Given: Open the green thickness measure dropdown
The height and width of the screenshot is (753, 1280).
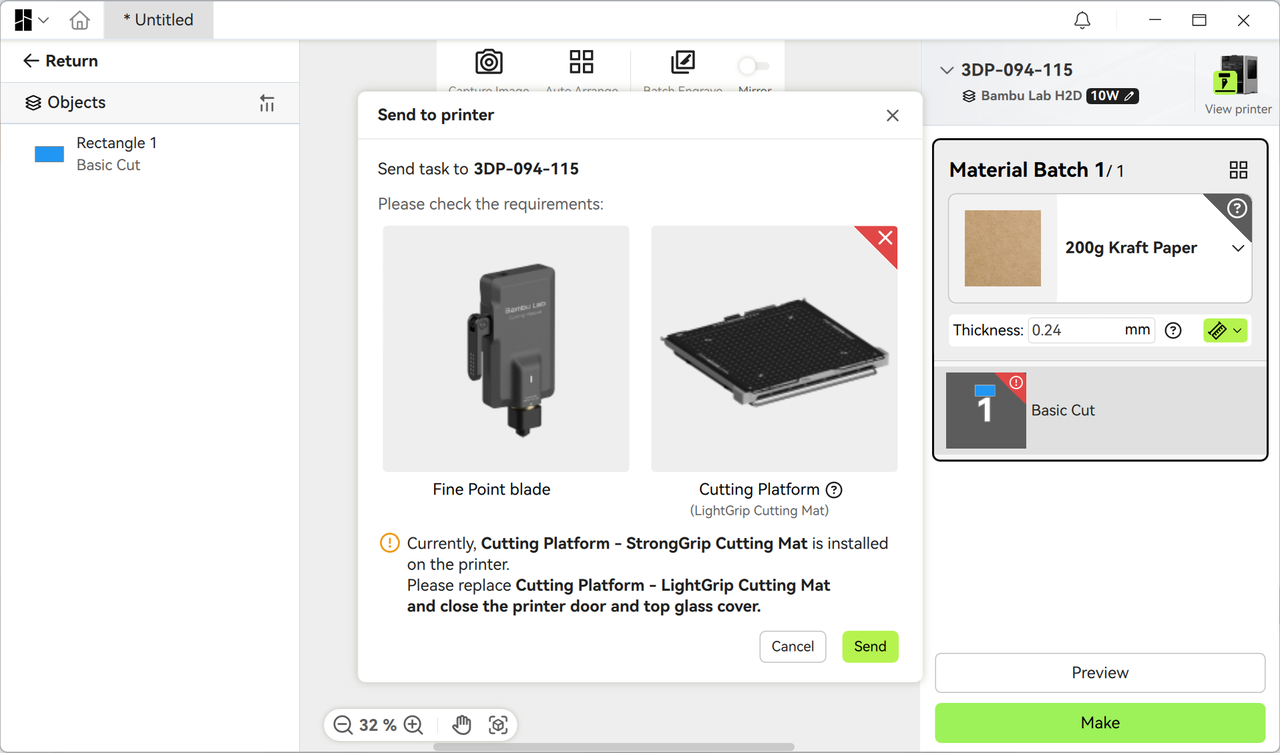Looking at the screenshot, I should coord(1225,330).
